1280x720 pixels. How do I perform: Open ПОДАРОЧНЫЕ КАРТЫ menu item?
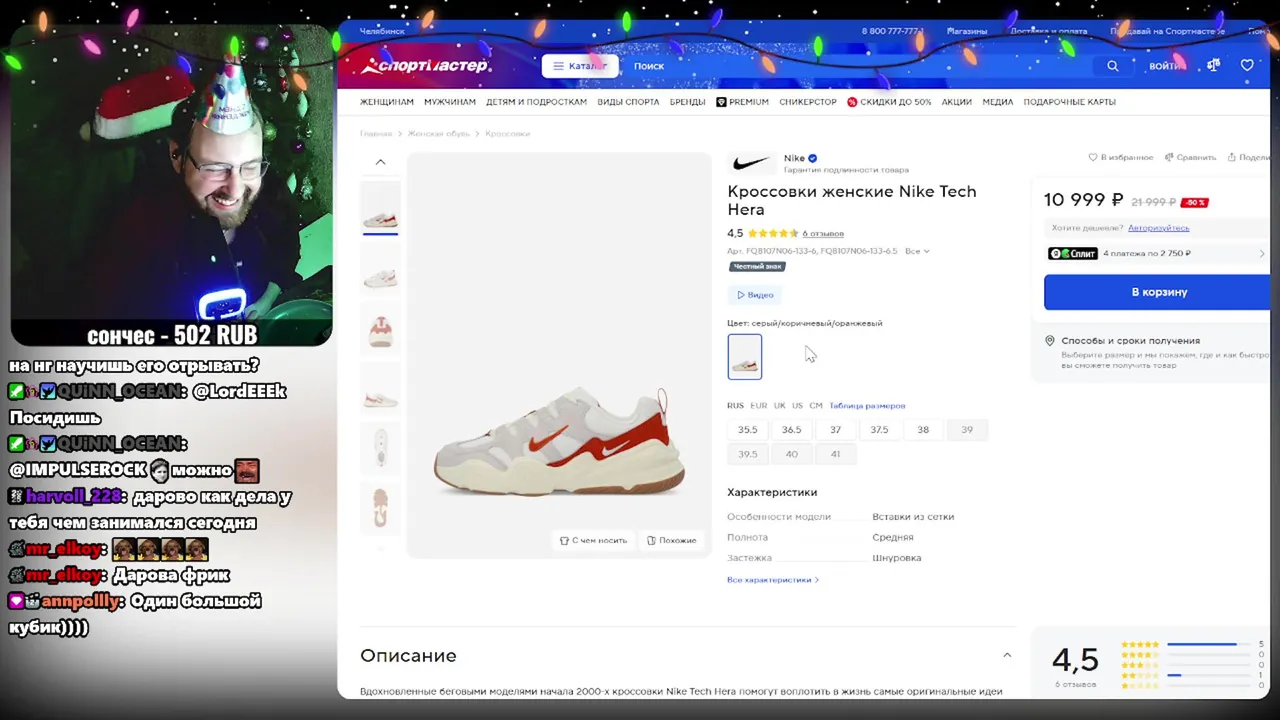click(1069, 102)
